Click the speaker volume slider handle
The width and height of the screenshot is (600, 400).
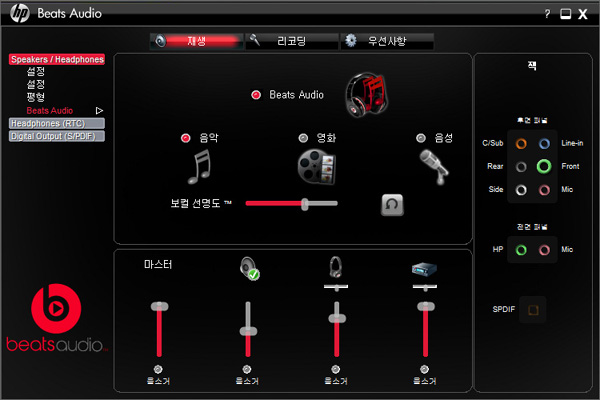click(248, 331)
